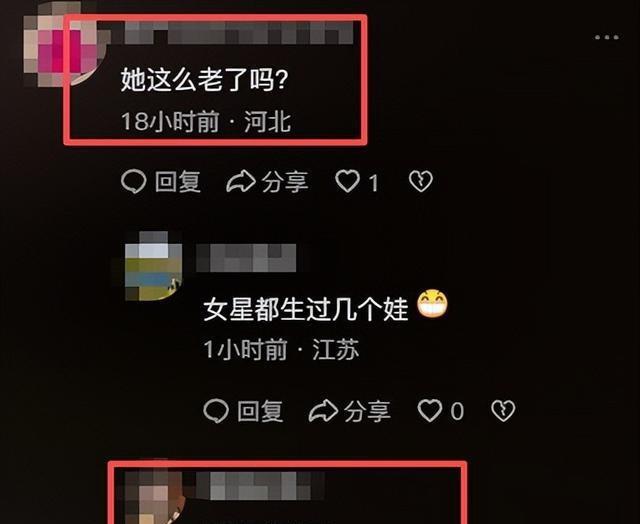The image size is (640, 524).
Task: Like the 她这么老了吗 comment with heart
Action: tap(347, 181)
